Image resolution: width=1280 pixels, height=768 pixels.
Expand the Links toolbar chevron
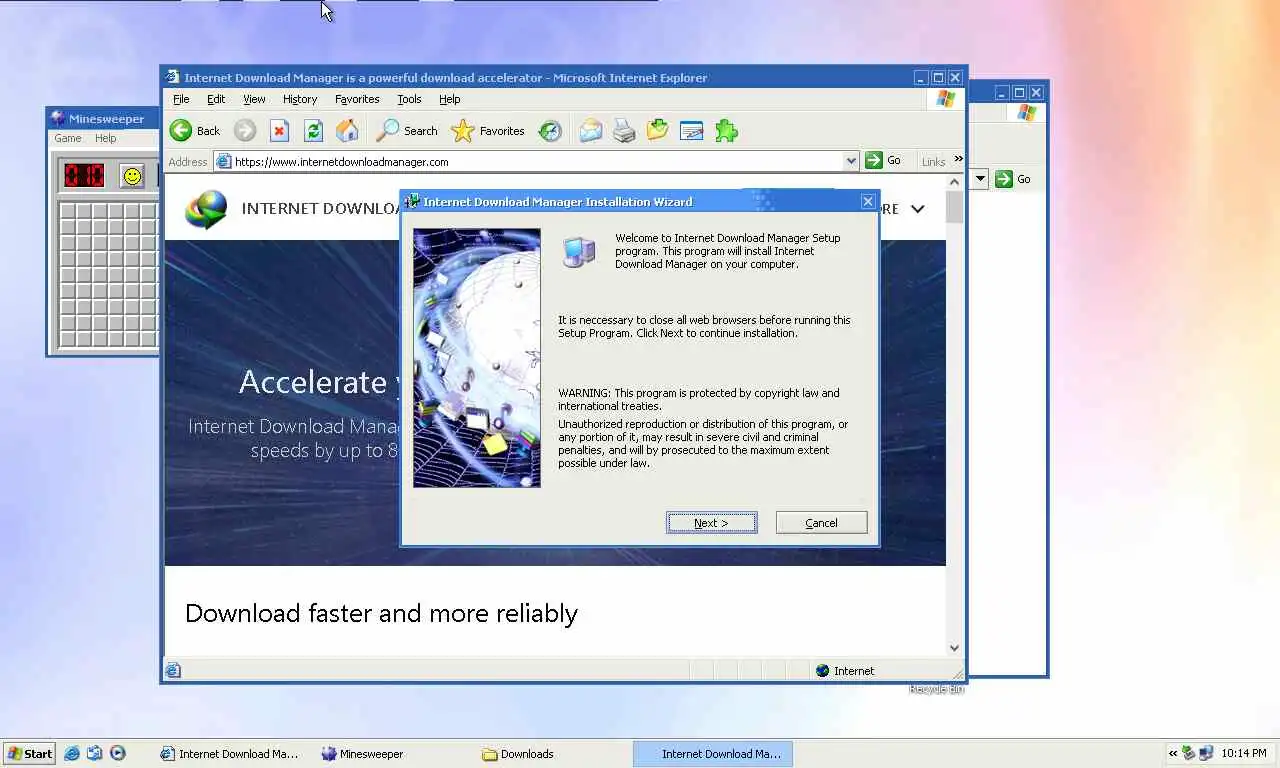pyautogui.click(x=958, y=159)
